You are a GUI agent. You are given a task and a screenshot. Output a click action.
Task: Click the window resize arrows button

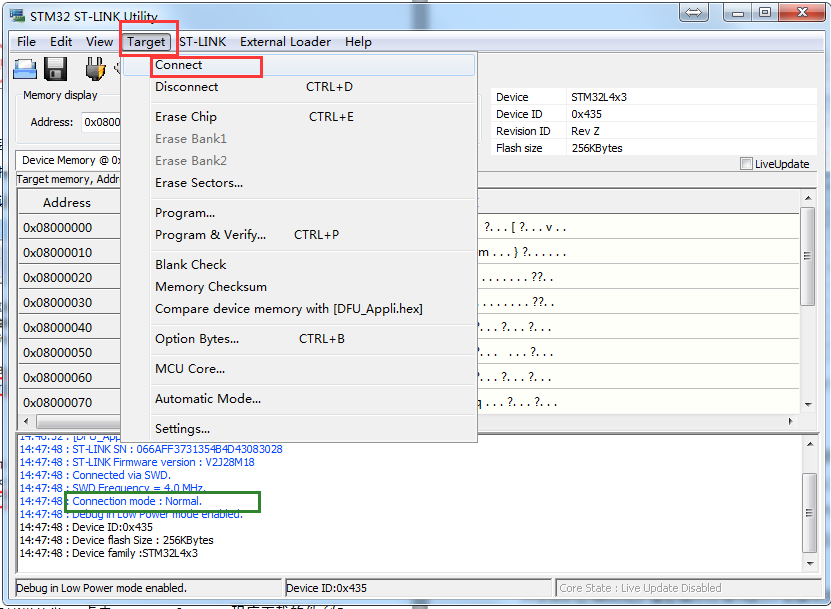coord(694,12)
